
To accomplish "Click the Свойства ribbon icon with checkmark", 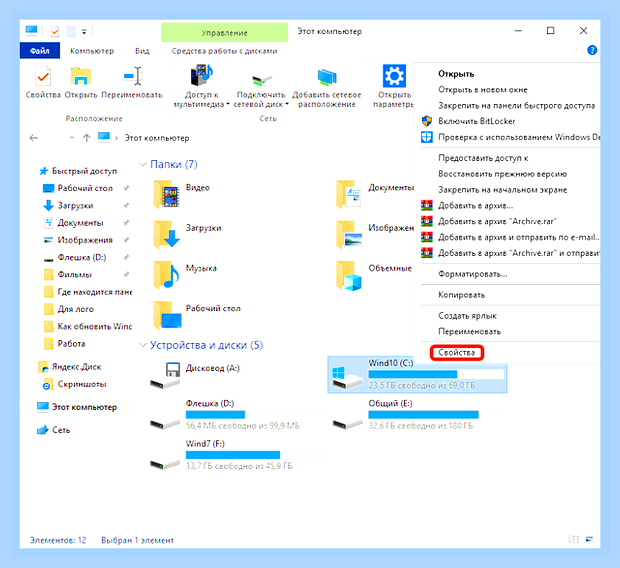I will click(43, 77).
